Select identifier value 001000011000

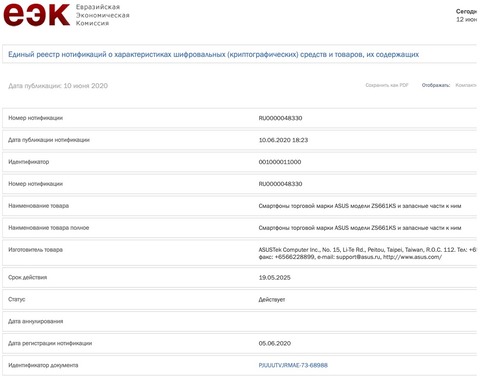pos(280,162)
